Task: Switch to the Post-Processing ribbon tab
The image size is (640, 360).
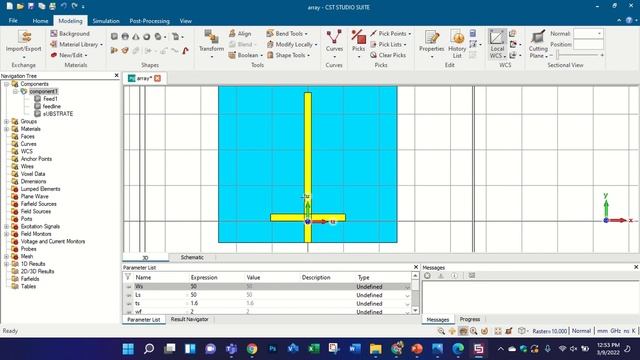Action: (x=149, y=20)
